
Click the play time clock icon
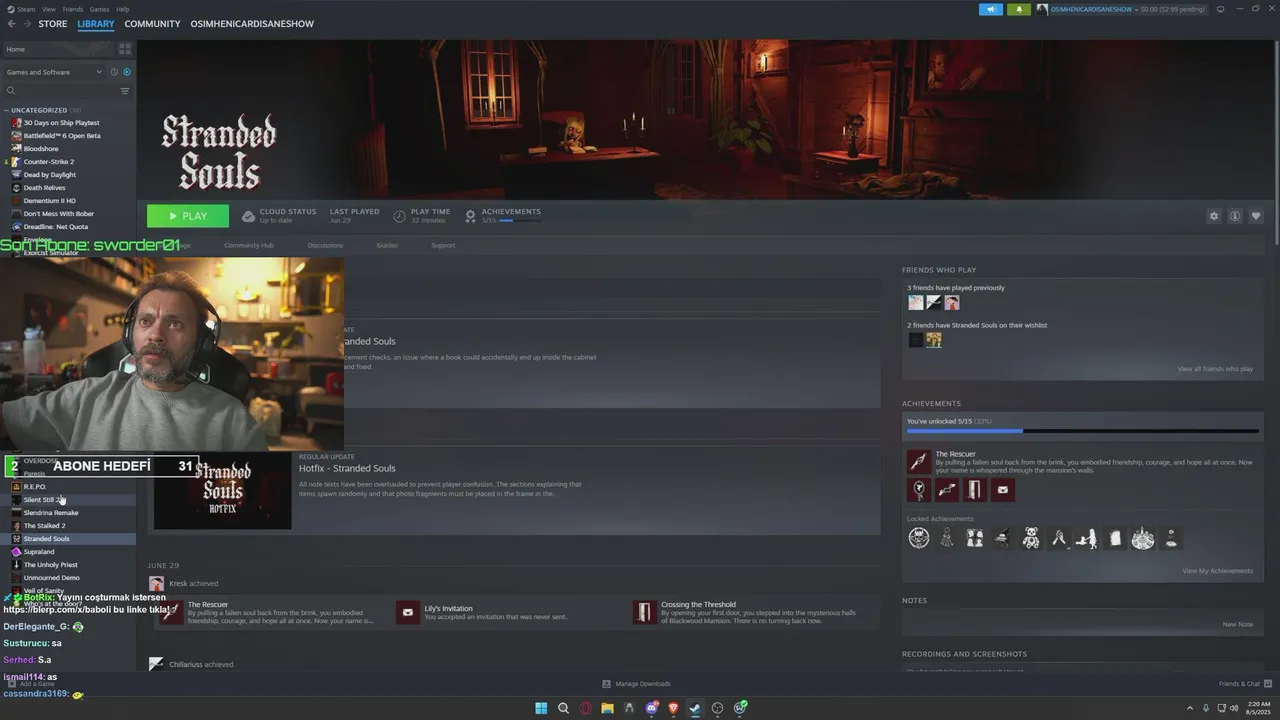pos(400,216)
